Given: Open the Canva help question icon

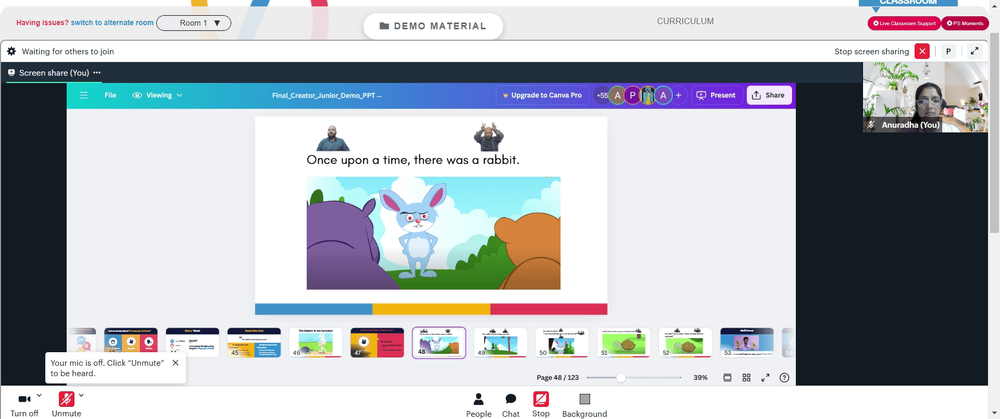Looking at the screenshot, I should (x=784, y=378).
